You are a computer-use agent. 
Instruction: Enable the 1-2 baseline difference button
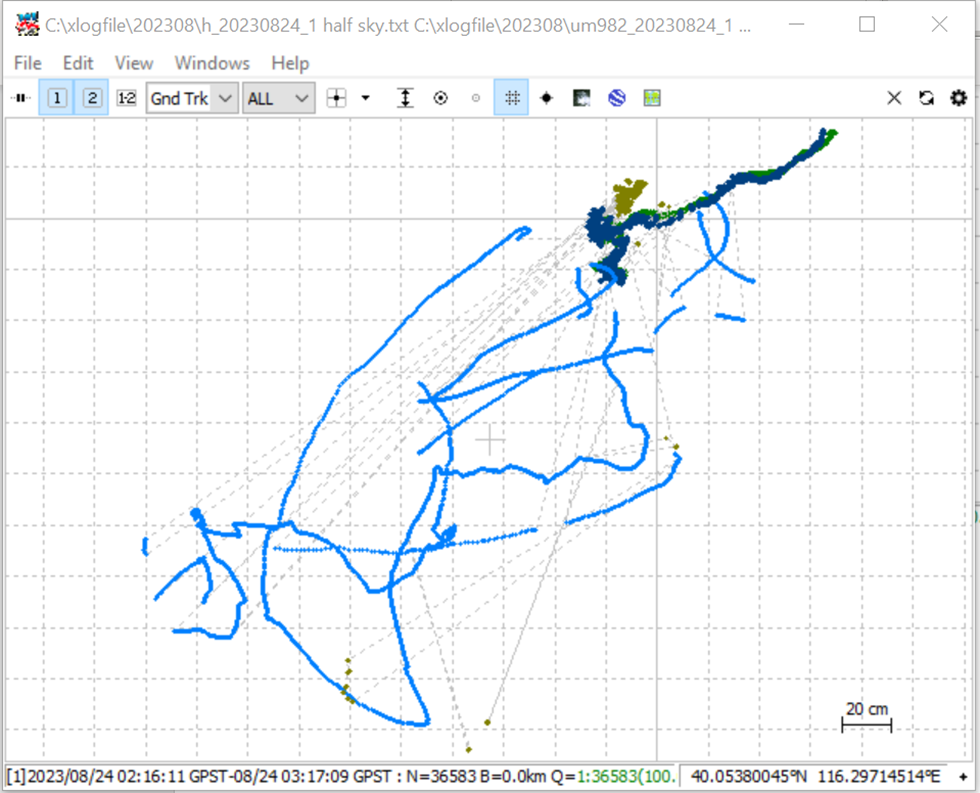click(x=126, y=98)
